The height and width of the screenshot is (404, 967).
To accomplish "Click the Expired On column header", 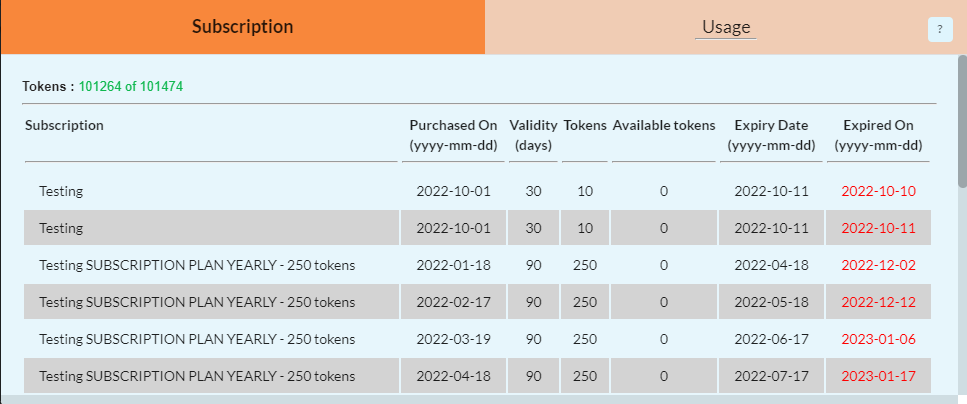I will 878,135.
